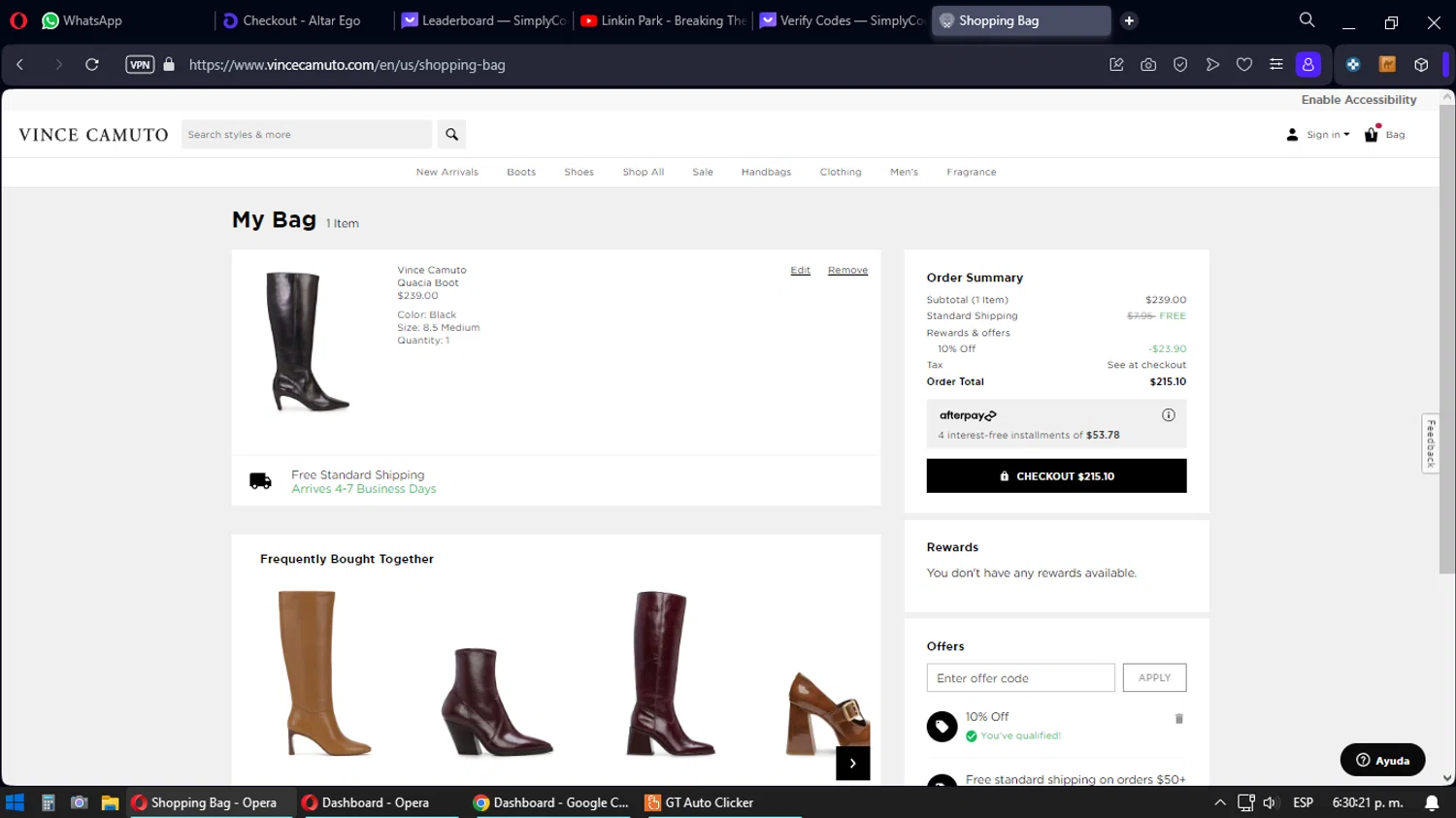This screenshot has width=1456, height=818.
Task: Open the shopping bag icon
Action: (1372, 134)
